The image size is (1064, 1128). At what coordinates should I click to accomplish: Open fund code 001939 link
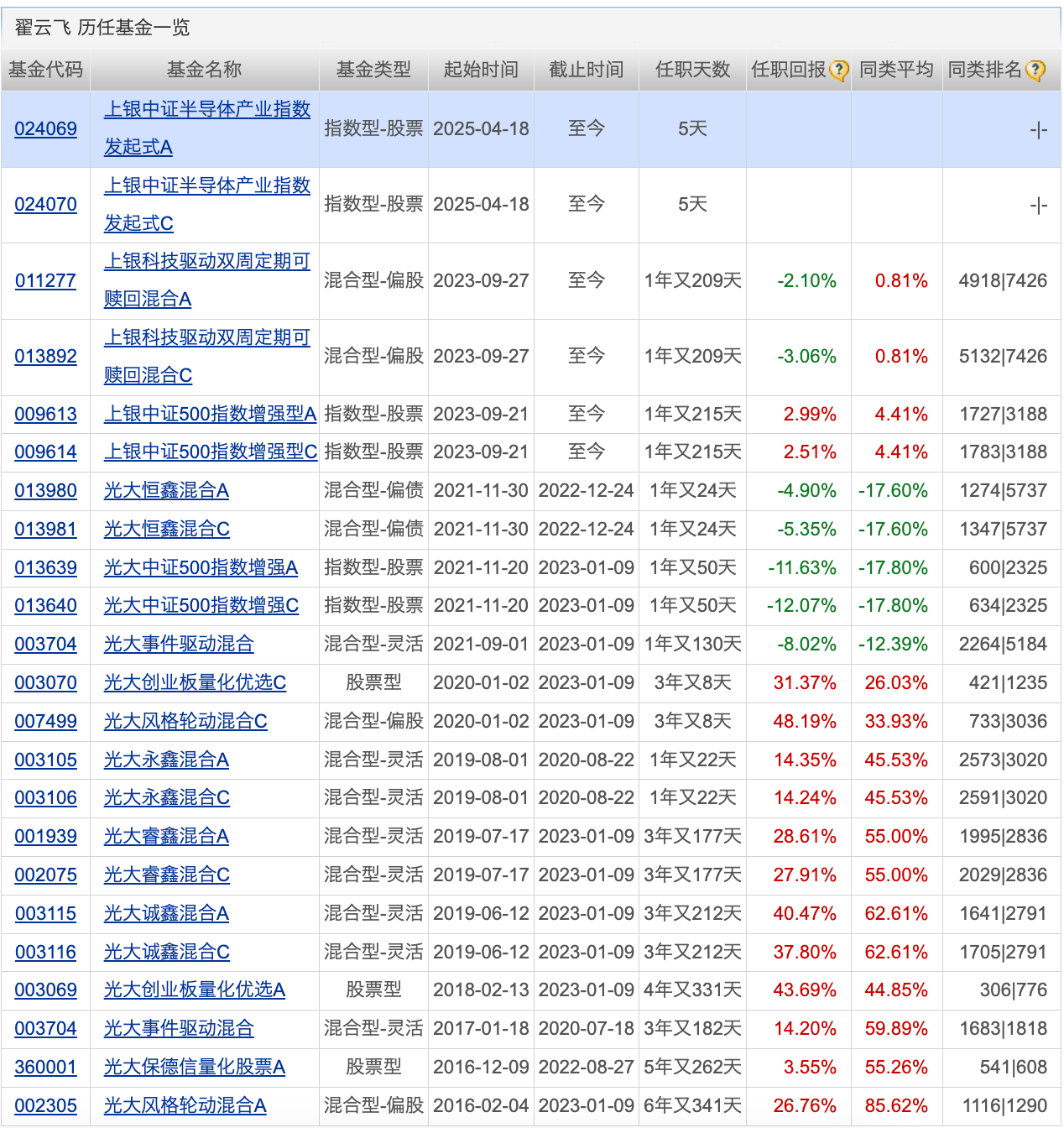click(x=46, y=836)
